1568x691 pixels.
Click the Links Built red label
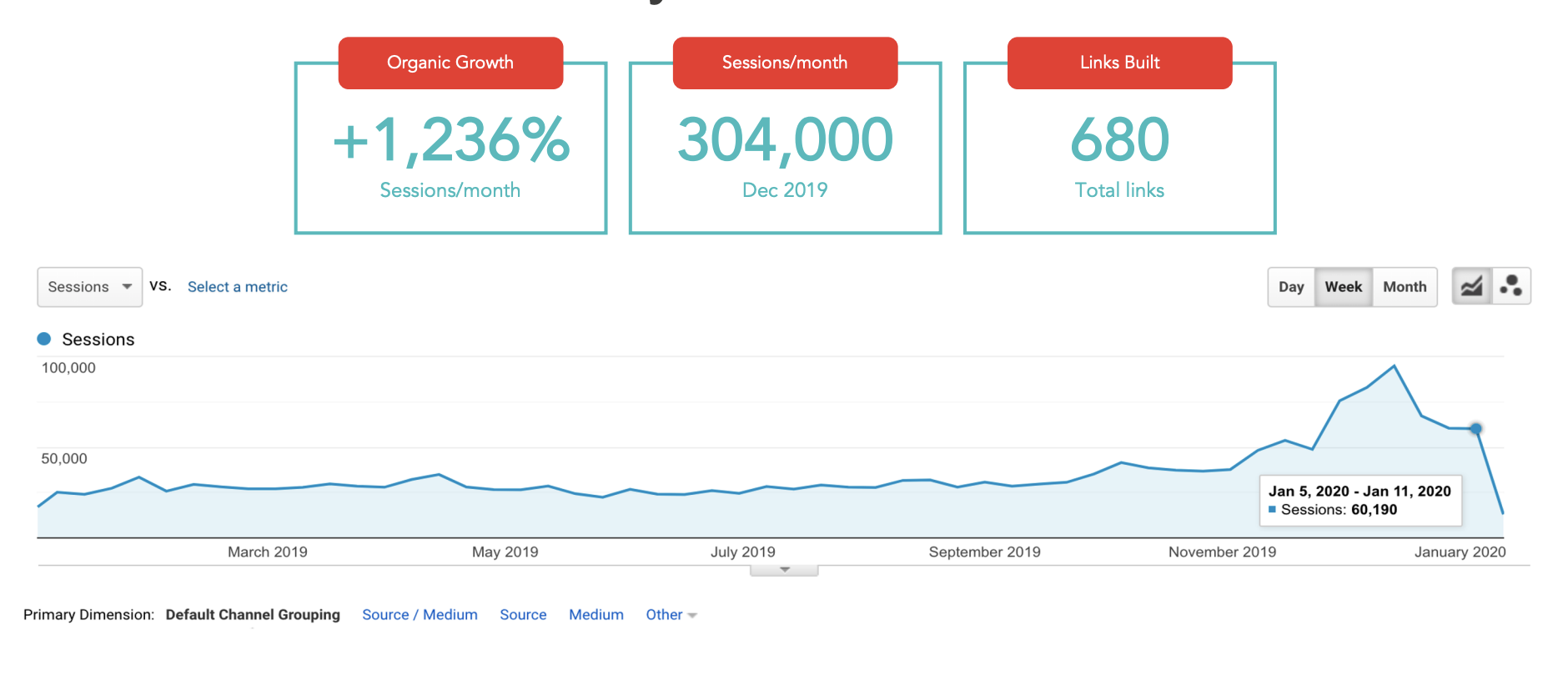tap(1119, 63)
